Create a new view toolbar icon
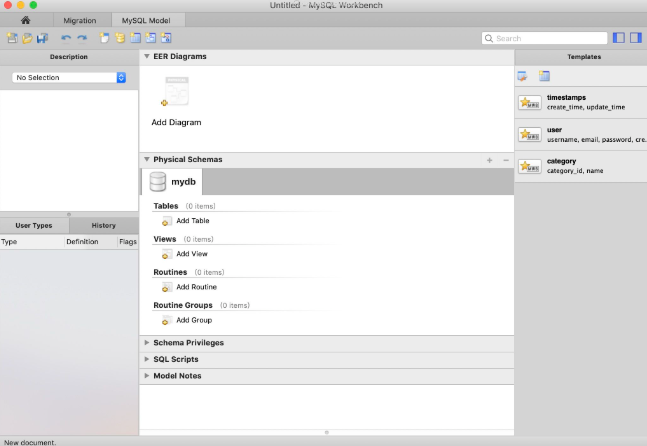The height and width of the screenshot is (446, 647). (151, 38)
